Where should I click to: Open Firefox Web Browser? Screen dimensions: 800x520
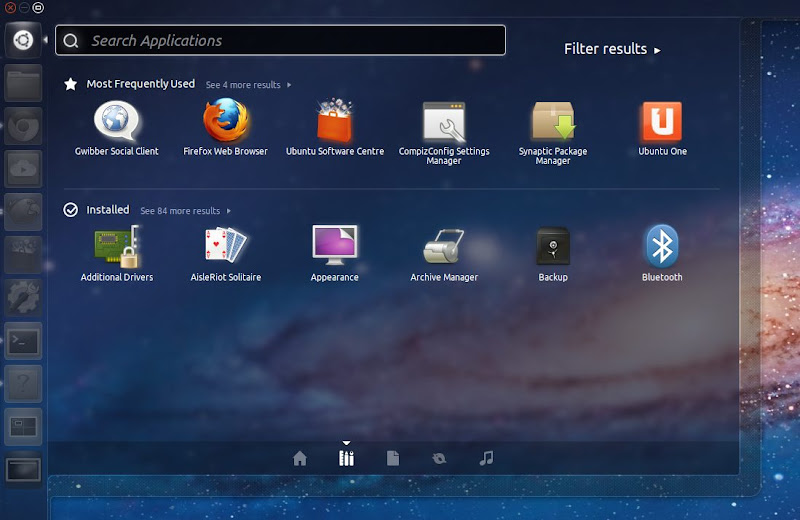click(225, 123)
